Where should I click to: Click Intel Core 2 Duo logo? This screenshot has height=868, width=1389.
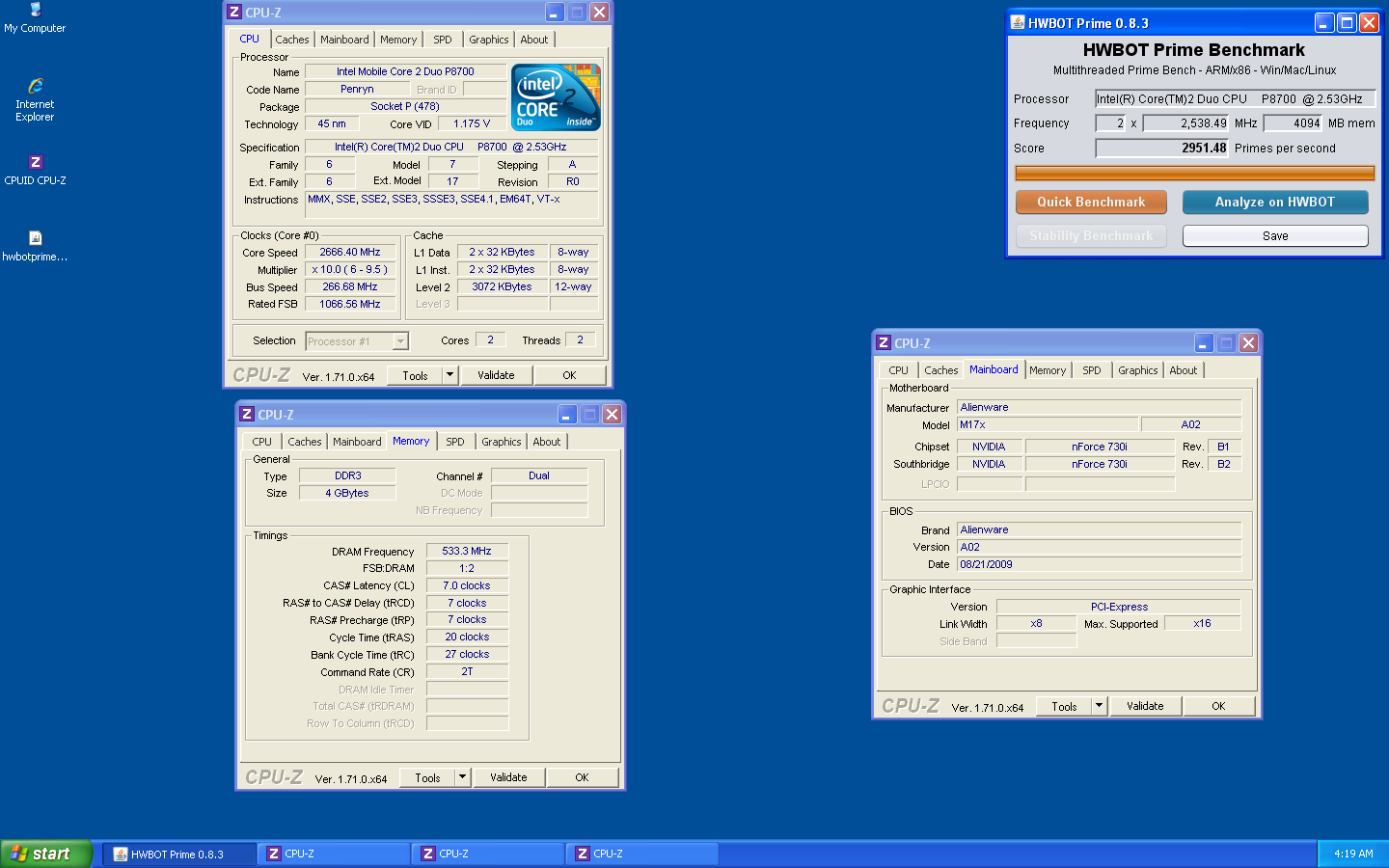tap(556, 97)
